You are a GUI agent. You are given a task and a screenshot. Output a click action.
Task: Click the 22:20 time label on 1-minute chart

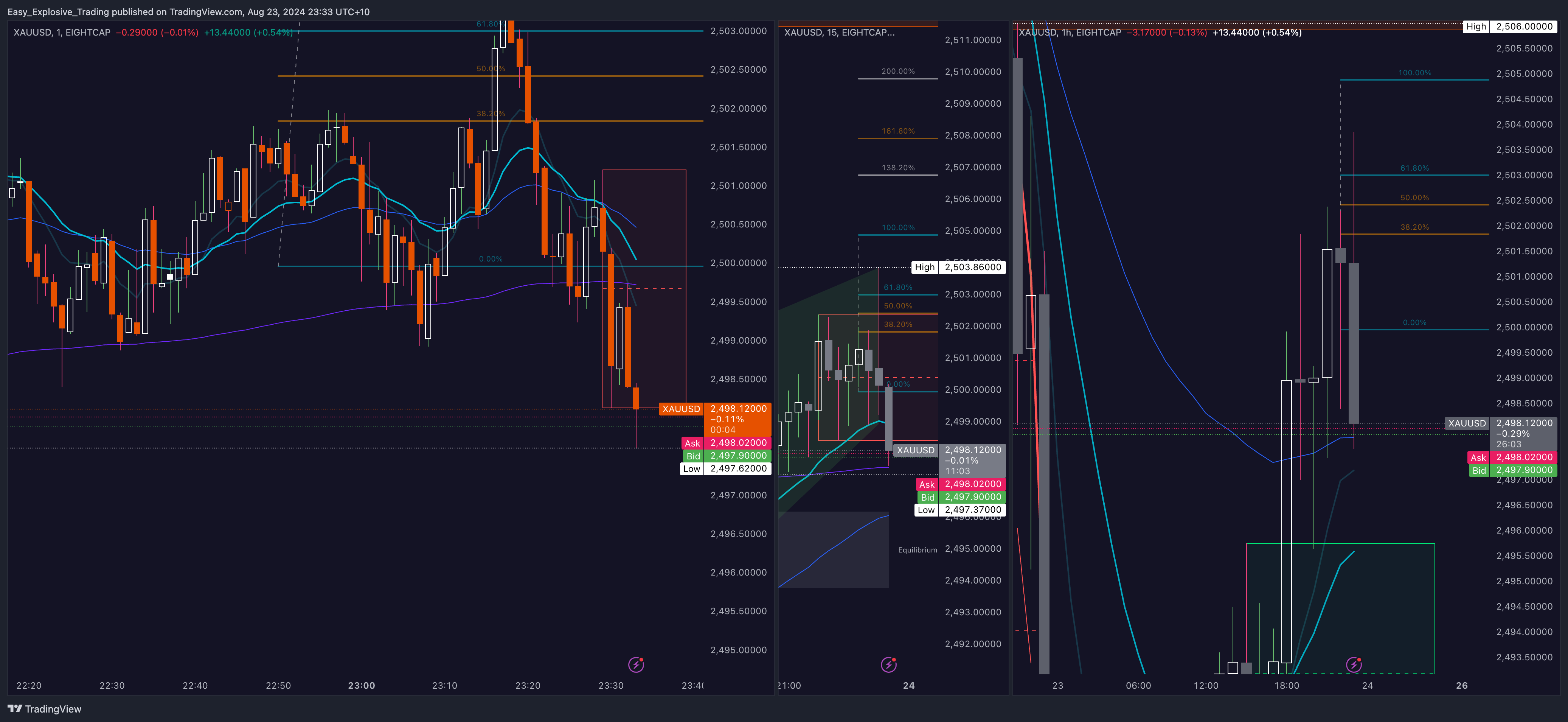pyautogui.click(x=29, y=685)
